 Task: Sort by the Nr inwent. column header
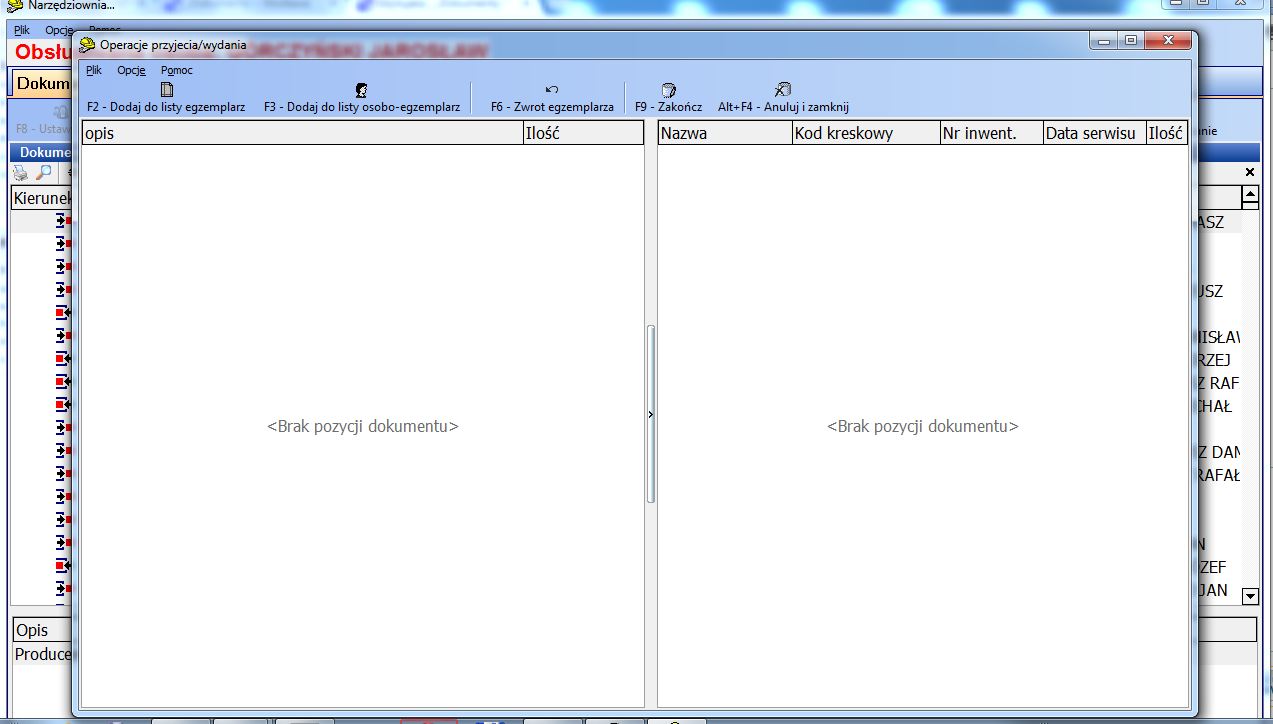click(x=991, y=133)
